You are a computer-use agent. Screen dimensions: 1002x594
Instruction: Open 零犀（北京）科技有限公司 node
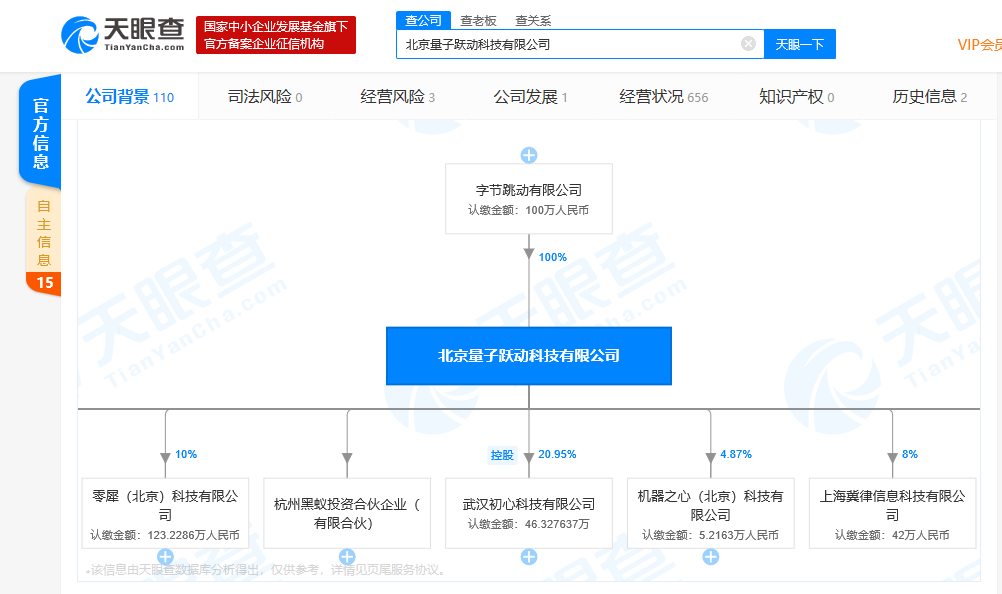[165, 513]
